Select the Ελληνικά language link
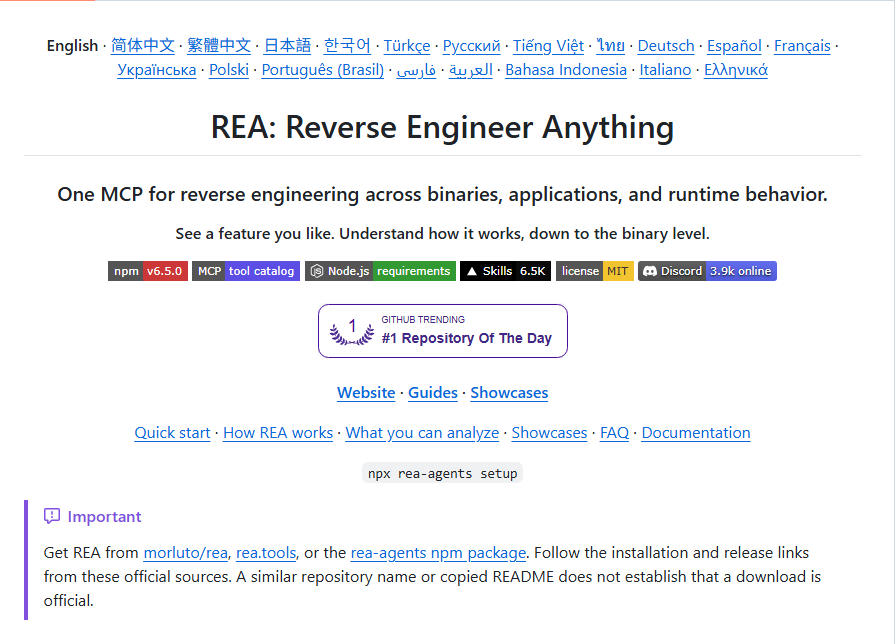The image size is (896, 644). [x=736, y=70]
